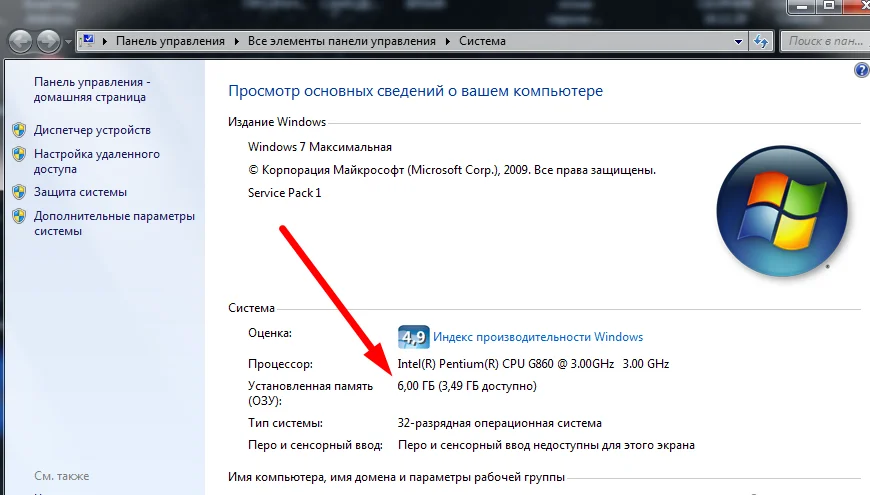
Task: Click Перо и сенсорный ввод недоступны value
Action: (x=546, y=445)
